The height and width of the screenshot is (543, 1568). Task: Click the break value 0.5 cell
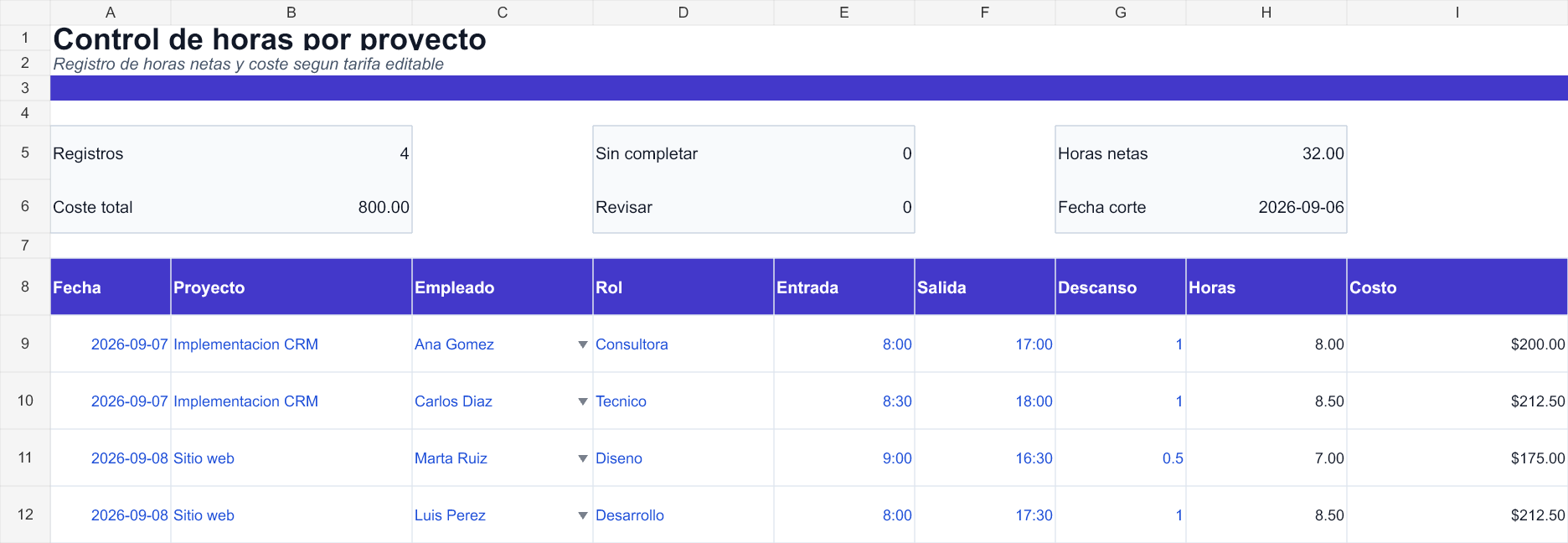click(x=1121, y=458)
